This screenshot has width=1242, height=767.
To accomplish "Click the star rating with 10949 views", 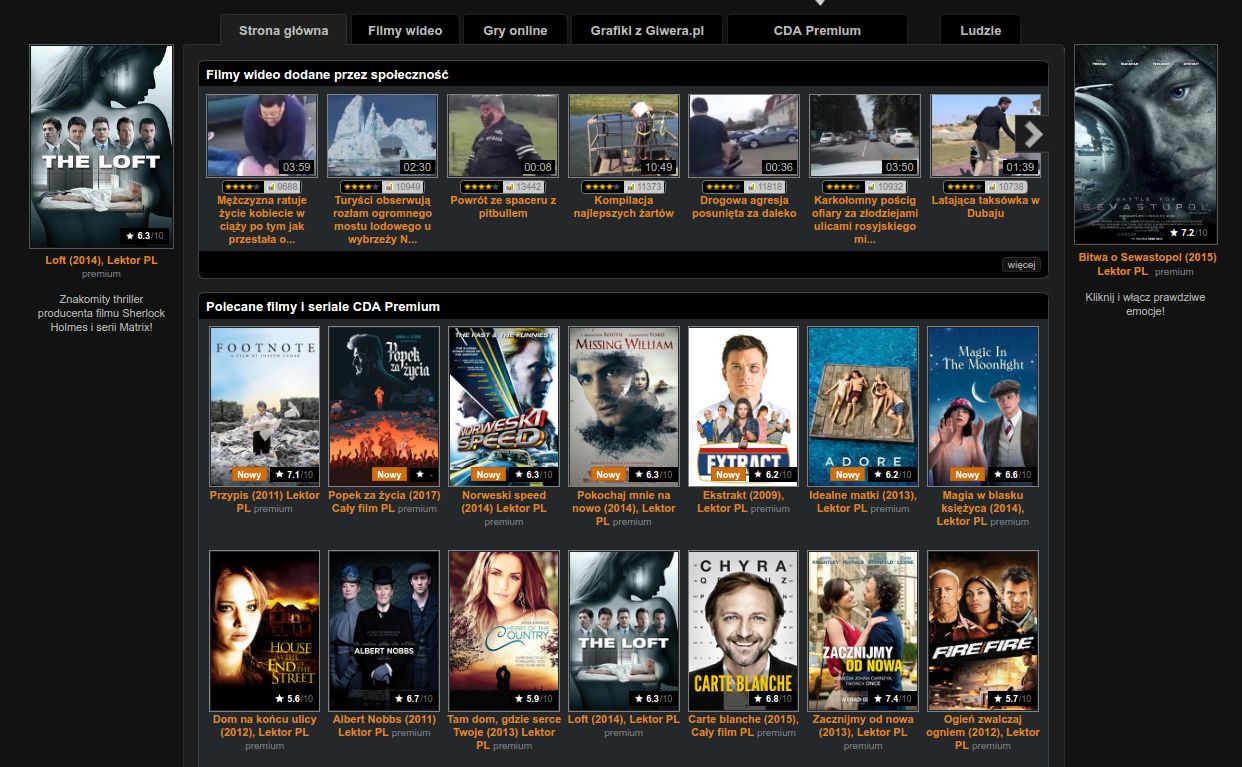I will [x=382, y=187].
